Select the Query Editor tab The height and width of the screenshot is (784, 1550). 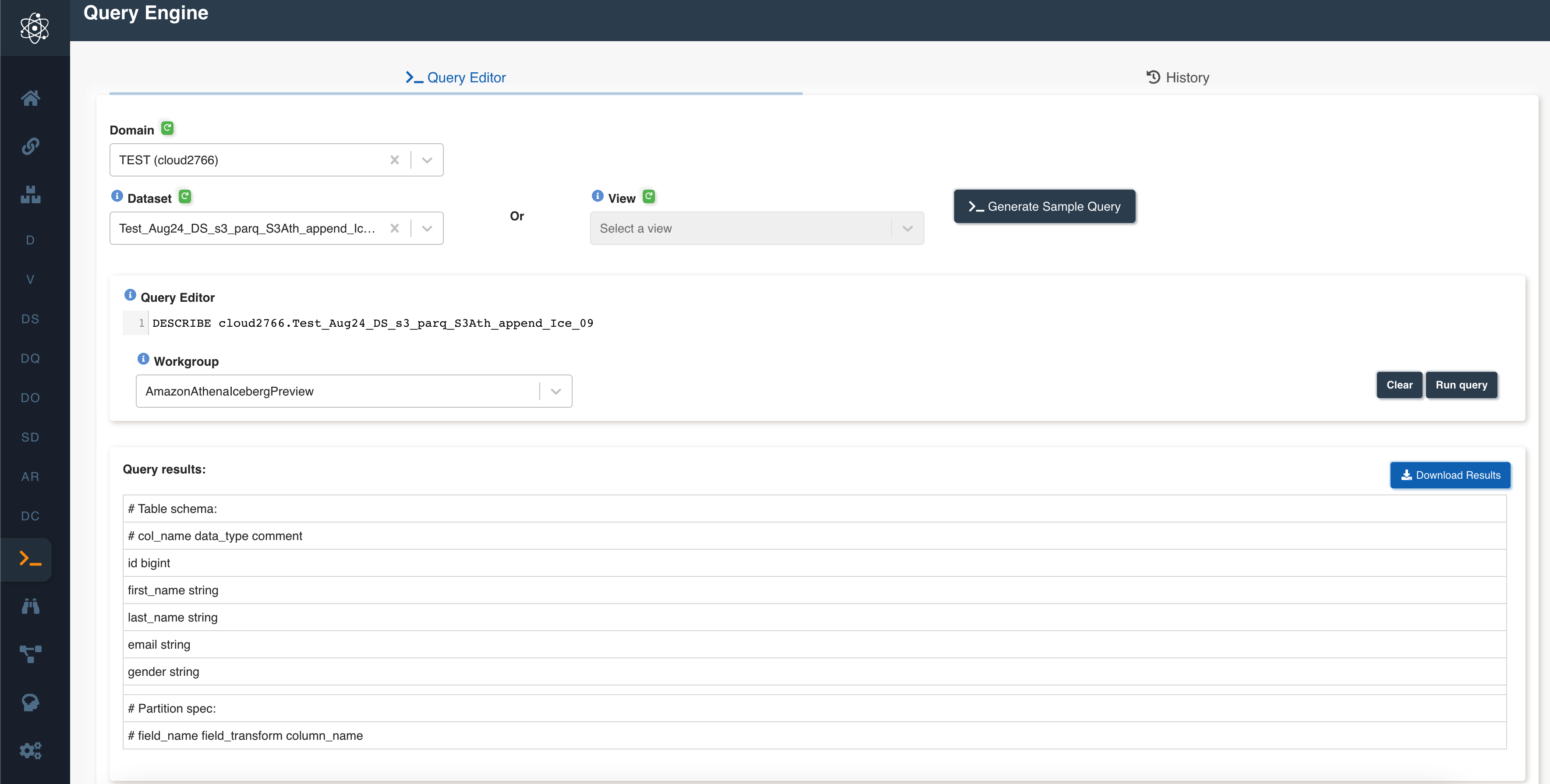point(456,78)
